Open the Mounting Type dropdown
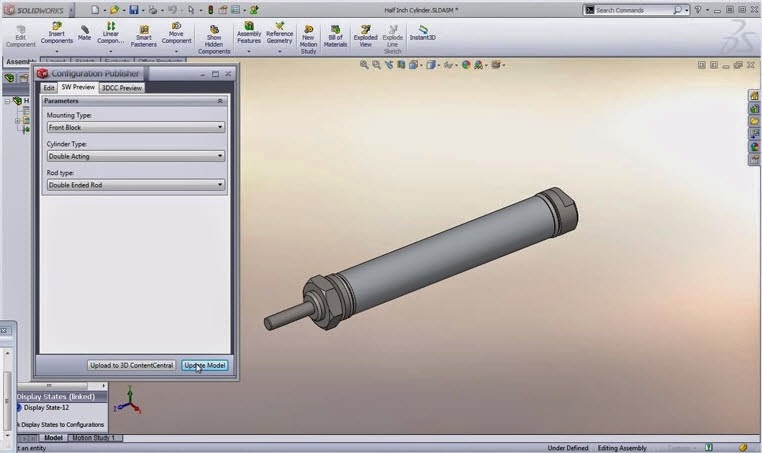Image resolution: width=762 pixels, height=453 pixels. click(136, 127)
